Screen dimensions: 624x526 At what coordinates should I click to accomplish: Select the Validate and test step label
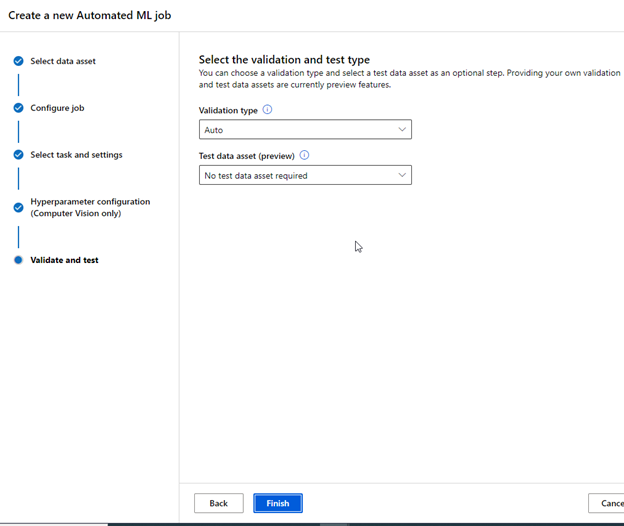(64, 260)
